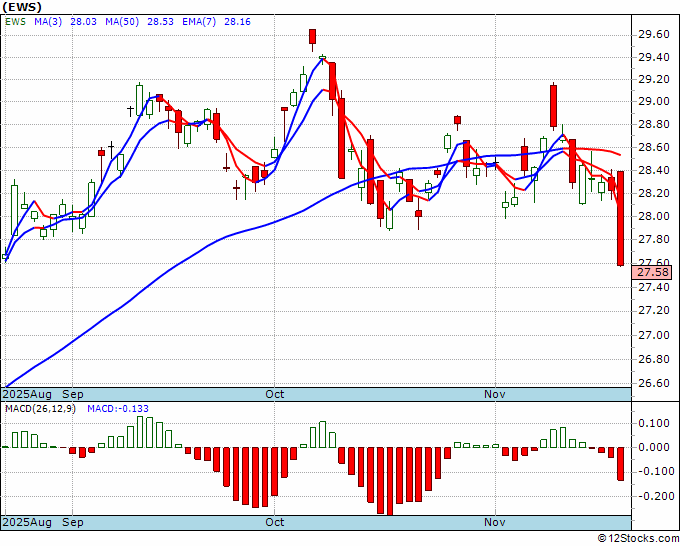Click the 26.60 price axis label
Viewport: 680px width, 546px height.
(654, 383)
